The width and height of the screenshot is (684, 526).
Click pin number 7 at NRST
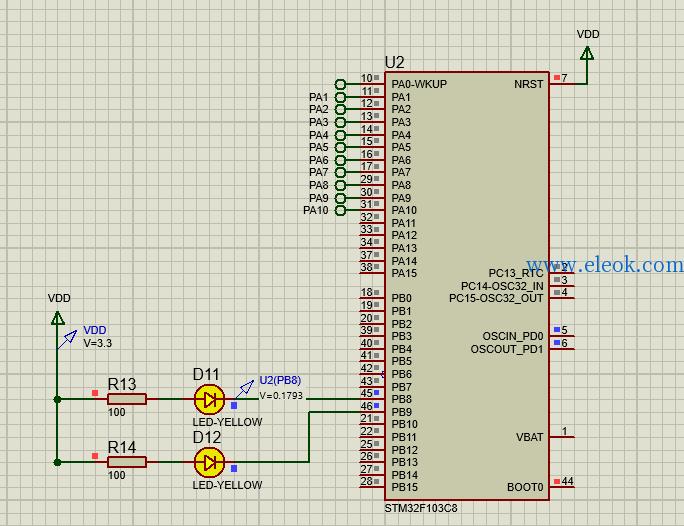564,78
